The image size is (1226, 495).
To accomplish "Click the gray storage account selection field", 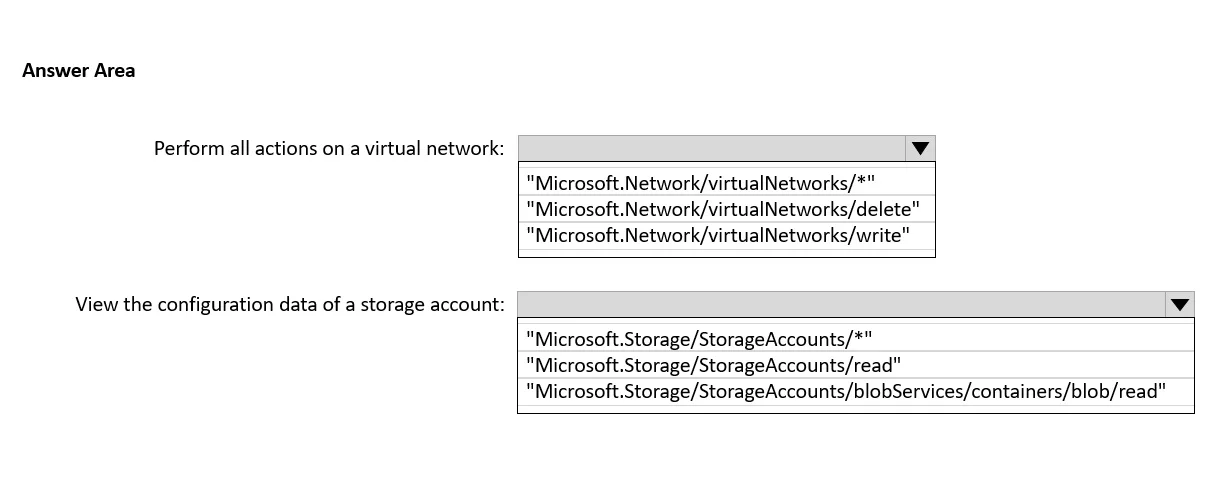I will pos(842,304).
